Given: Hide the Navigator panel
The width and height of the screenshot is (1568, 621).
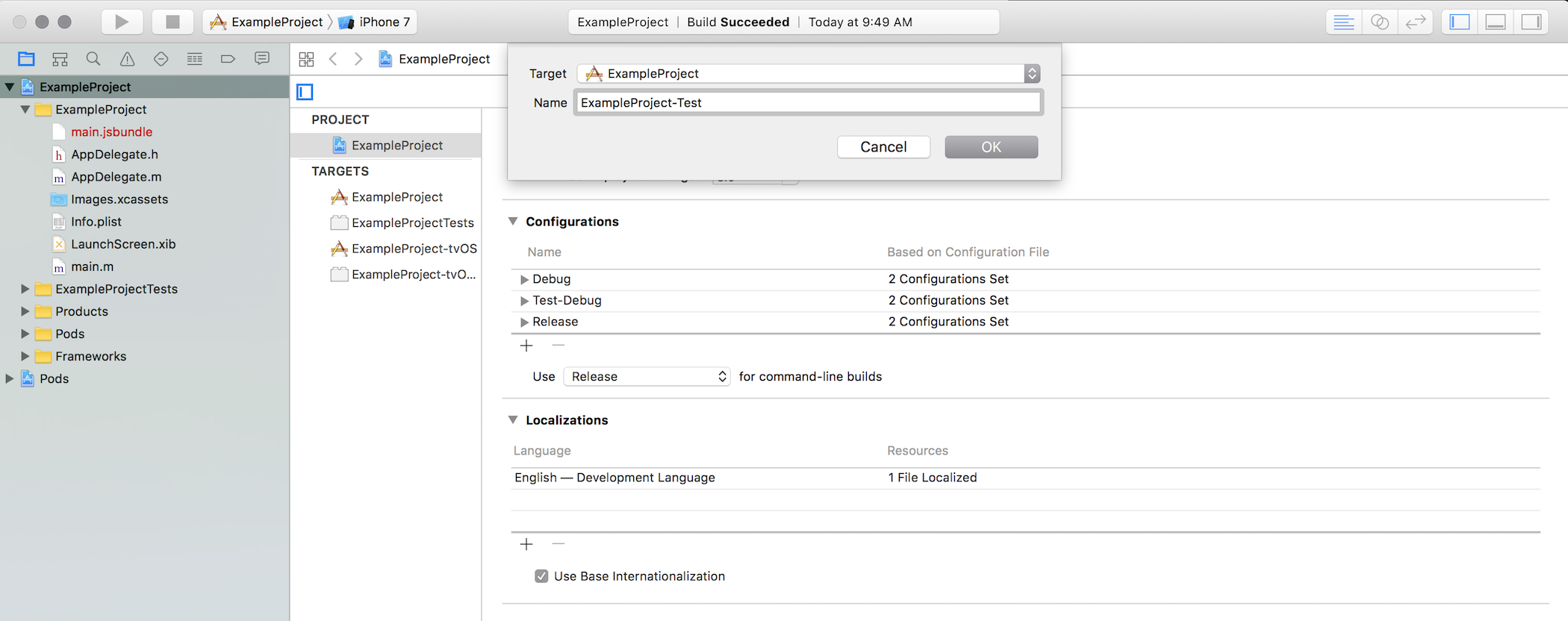Looking at the screenshot, I should (1460, 22).
